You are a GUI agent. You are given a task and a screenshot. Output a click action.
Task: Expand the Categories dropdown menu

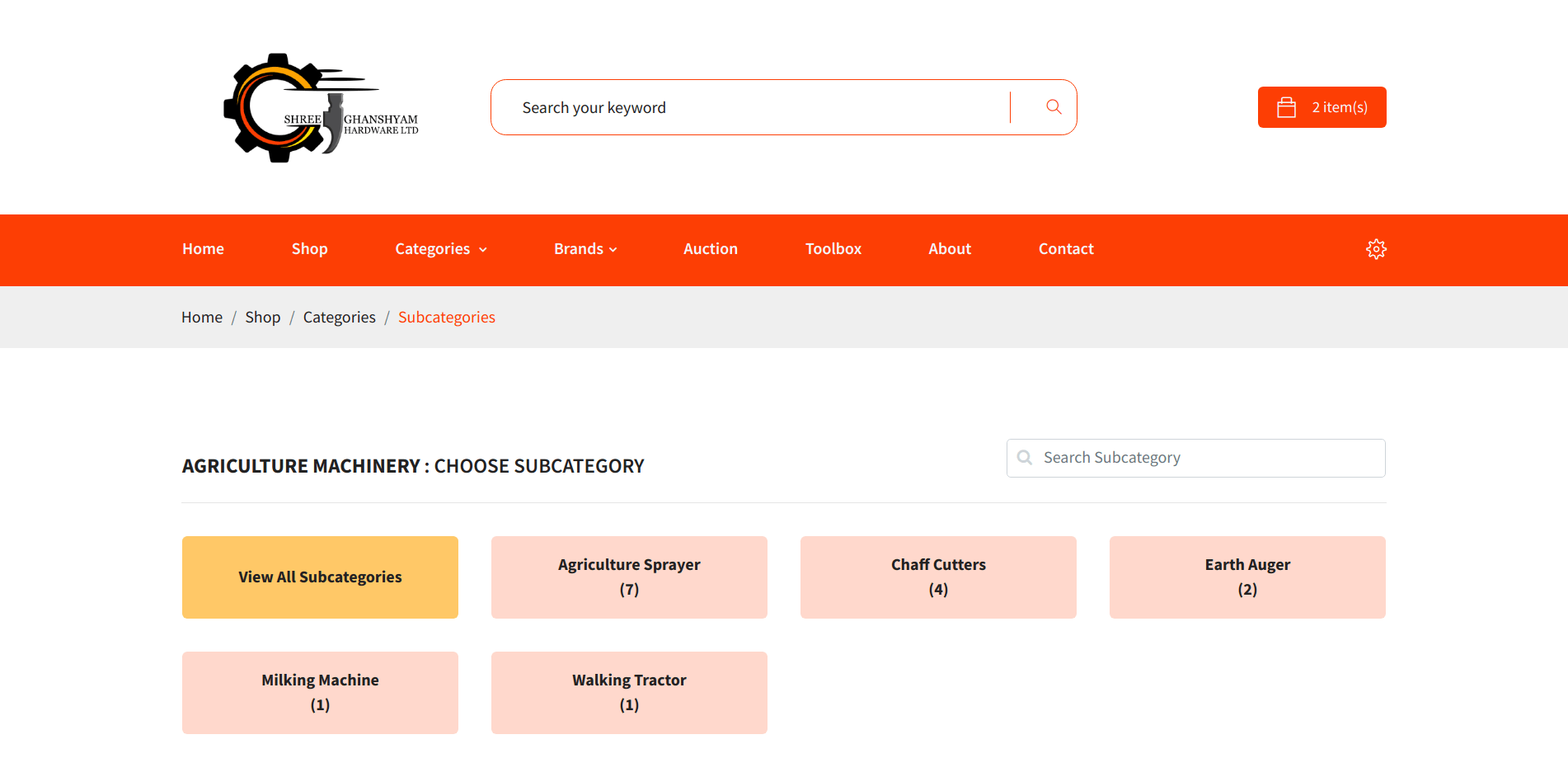(433, 248)
